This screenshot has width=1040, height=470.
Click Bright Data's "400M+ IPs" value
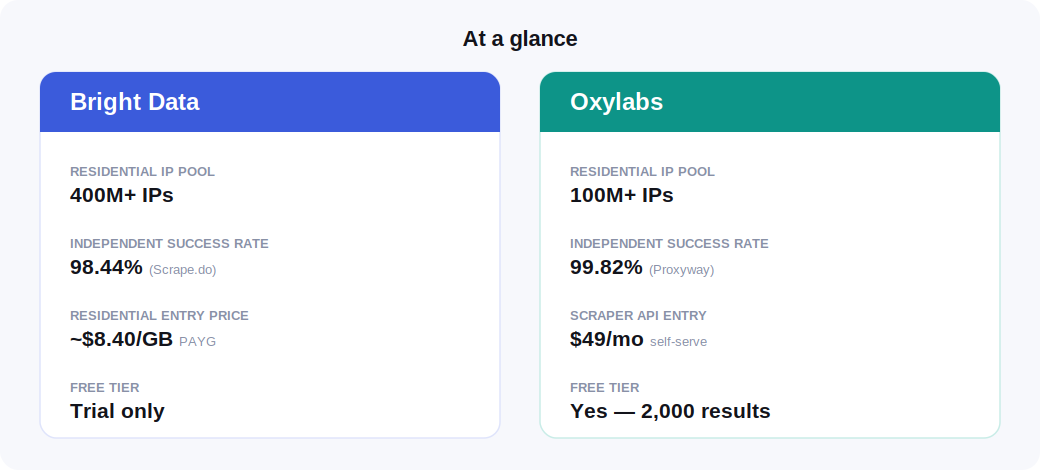122,196
